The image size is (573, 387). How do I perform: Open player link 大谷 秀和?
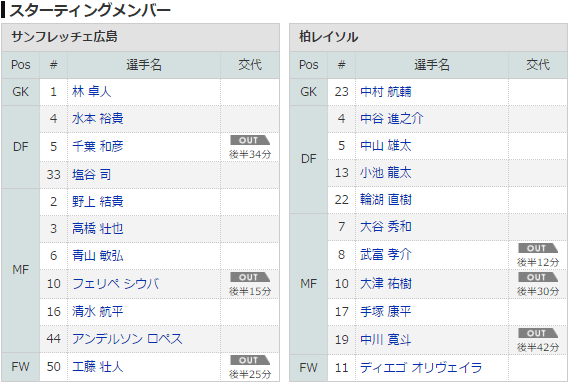[386, 227]
